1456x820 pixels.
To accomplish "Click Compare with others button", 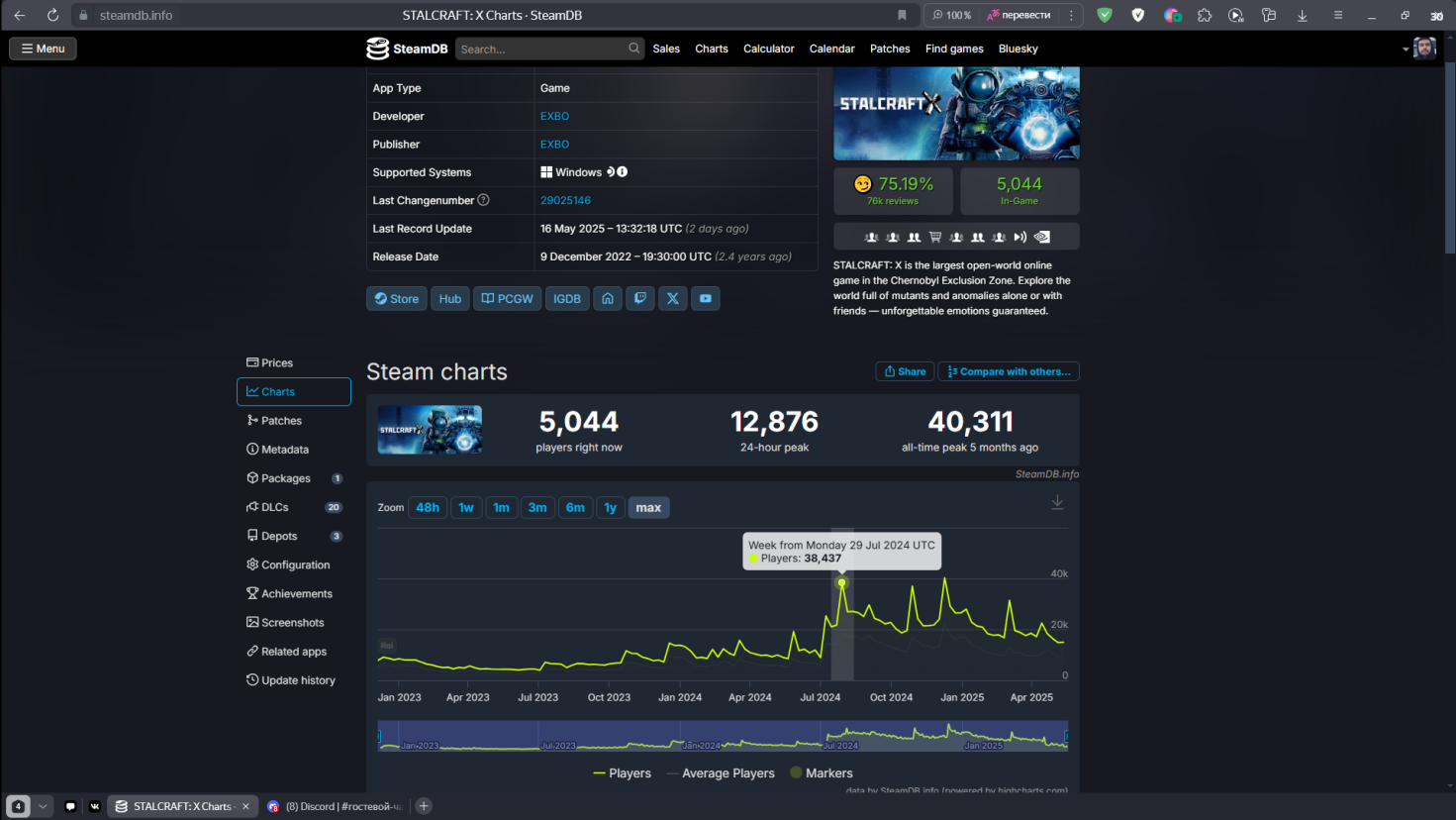I will (x=1009, y=371).
